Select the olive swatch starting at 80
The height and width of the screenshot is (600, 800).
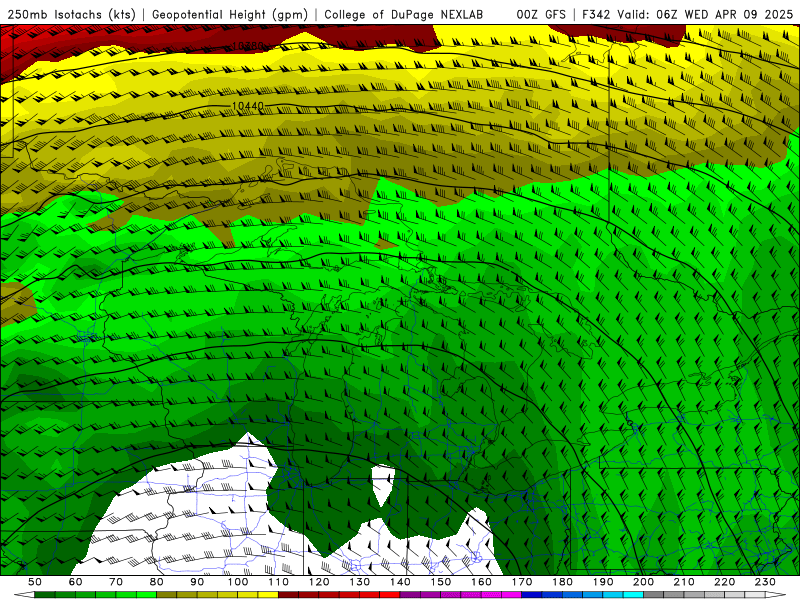coord(166,595)
